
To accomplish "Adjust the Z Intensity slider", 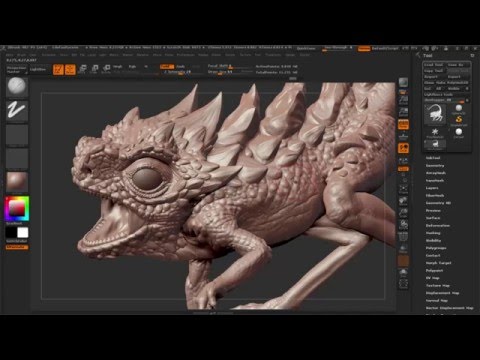I will pos(182,72).
